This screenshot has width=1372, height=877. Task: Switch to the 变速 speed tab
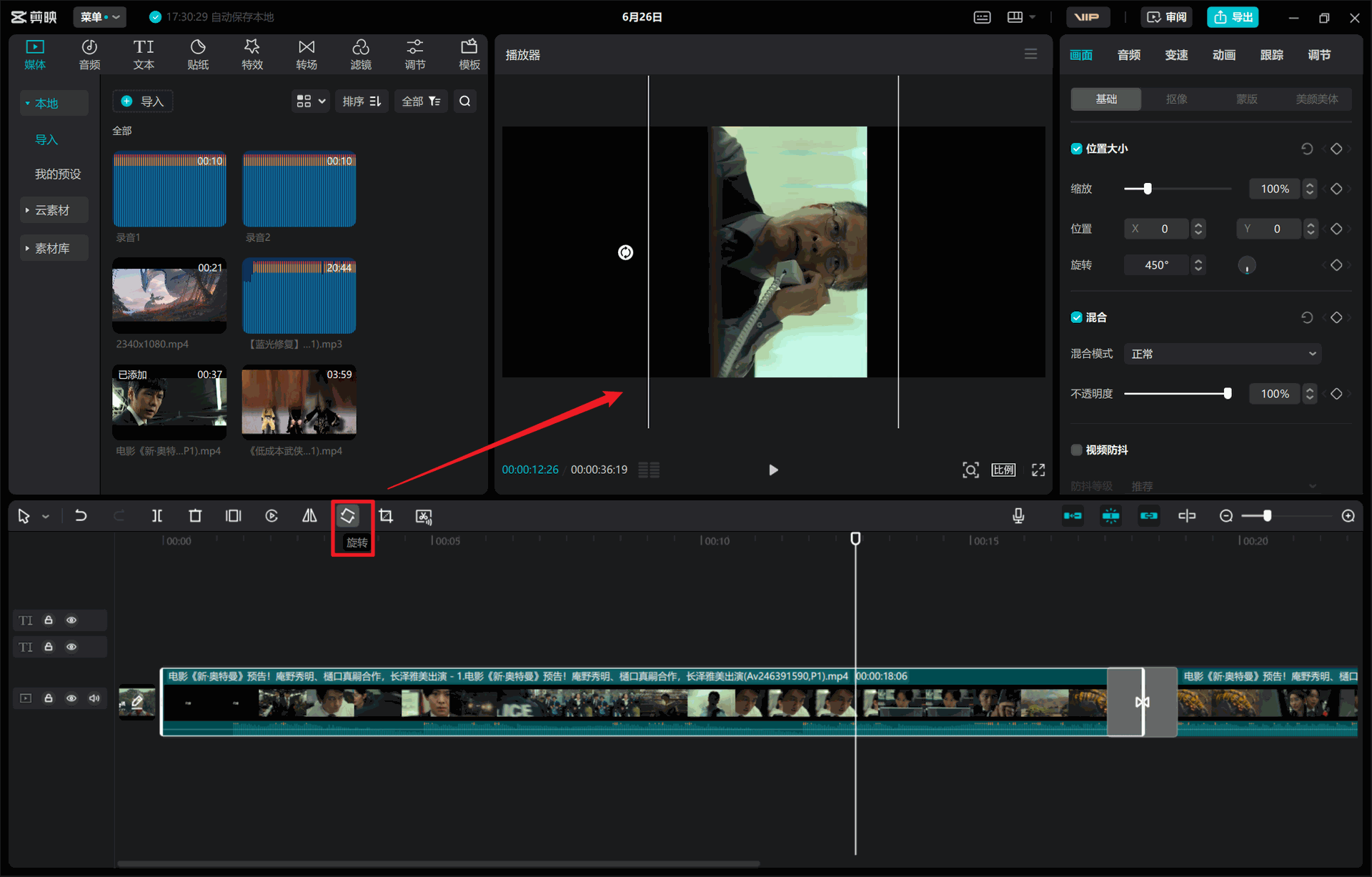(x=1176, y=55)
